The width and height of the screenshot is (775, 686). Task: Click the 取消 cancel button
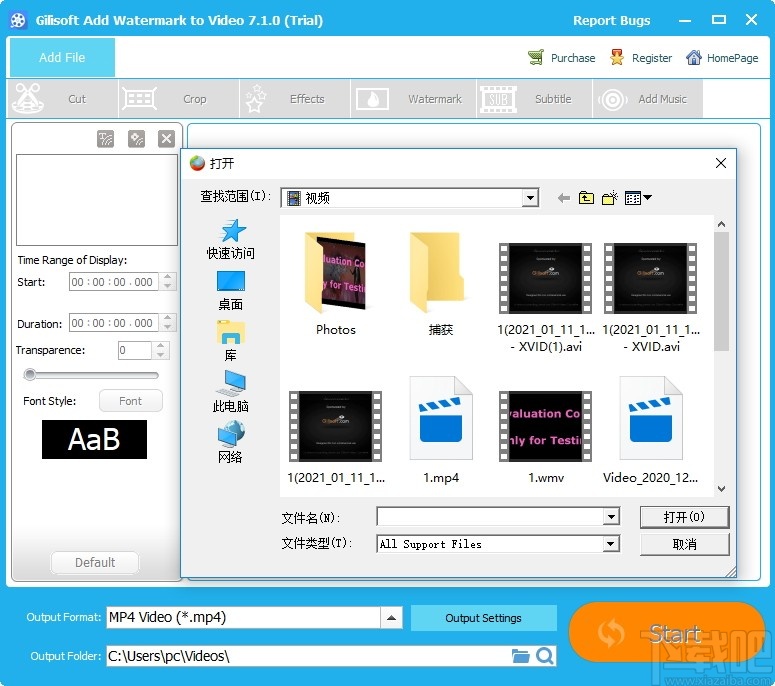coord(684,544)
